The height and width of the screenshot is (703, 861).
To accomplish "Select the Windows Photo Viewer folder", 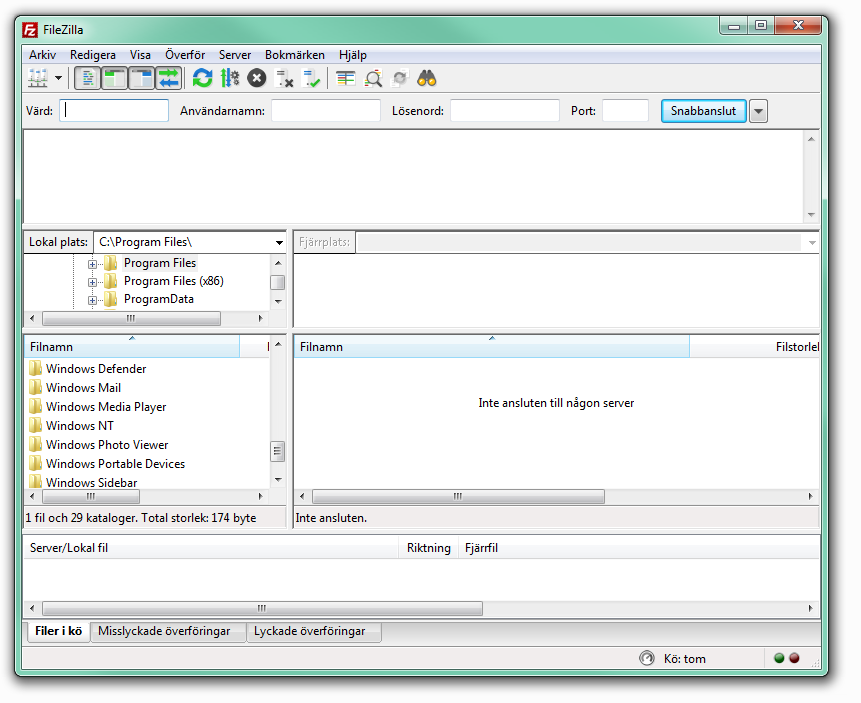I will 107,444.
